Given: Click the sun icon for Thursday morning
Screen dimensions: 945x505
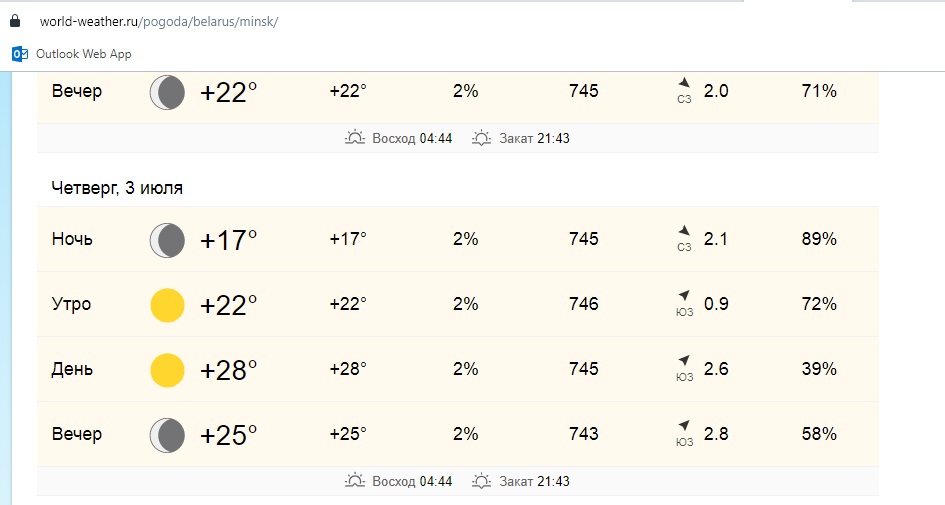Looking at the screenshot, I should (167, 305).
